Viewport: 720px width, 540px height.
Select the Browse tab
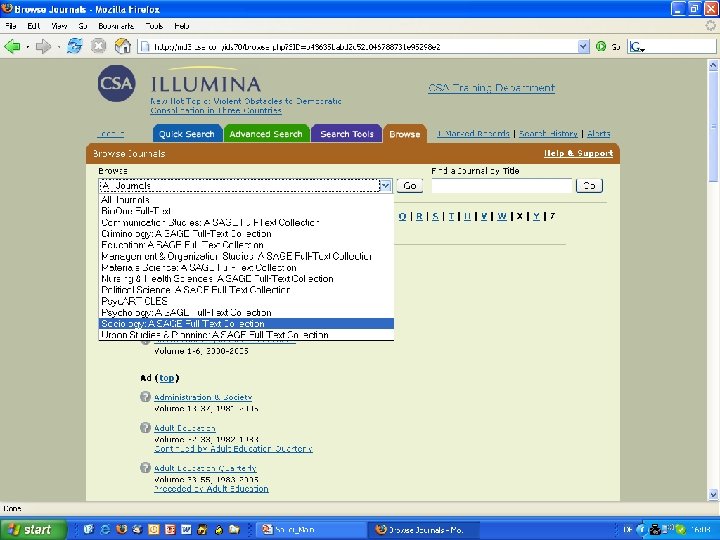pyautogui.click(x=405, y=134)
